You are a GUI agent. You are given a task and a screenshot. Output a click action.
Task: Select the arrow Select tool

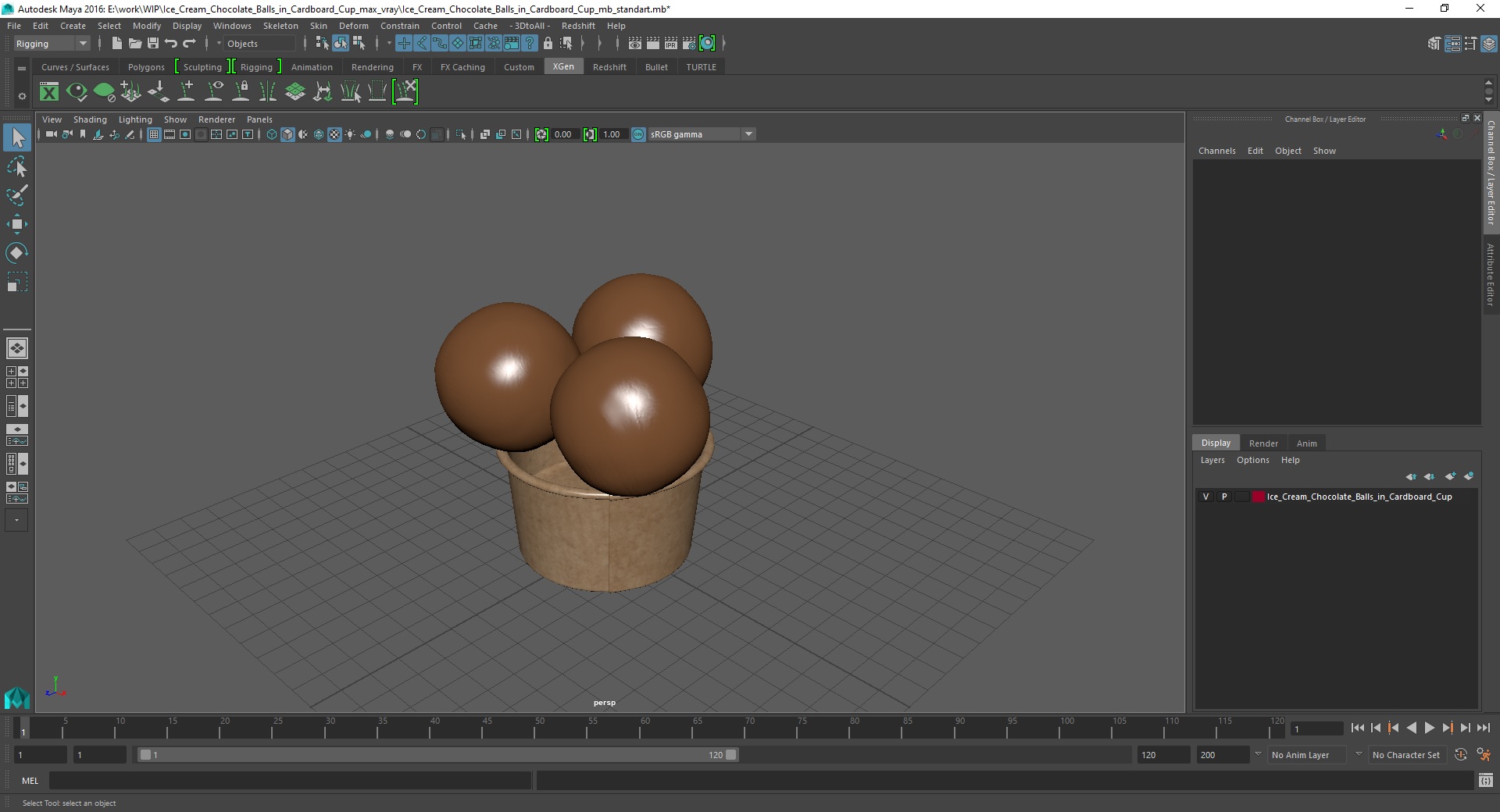click(x=17, y=138)
